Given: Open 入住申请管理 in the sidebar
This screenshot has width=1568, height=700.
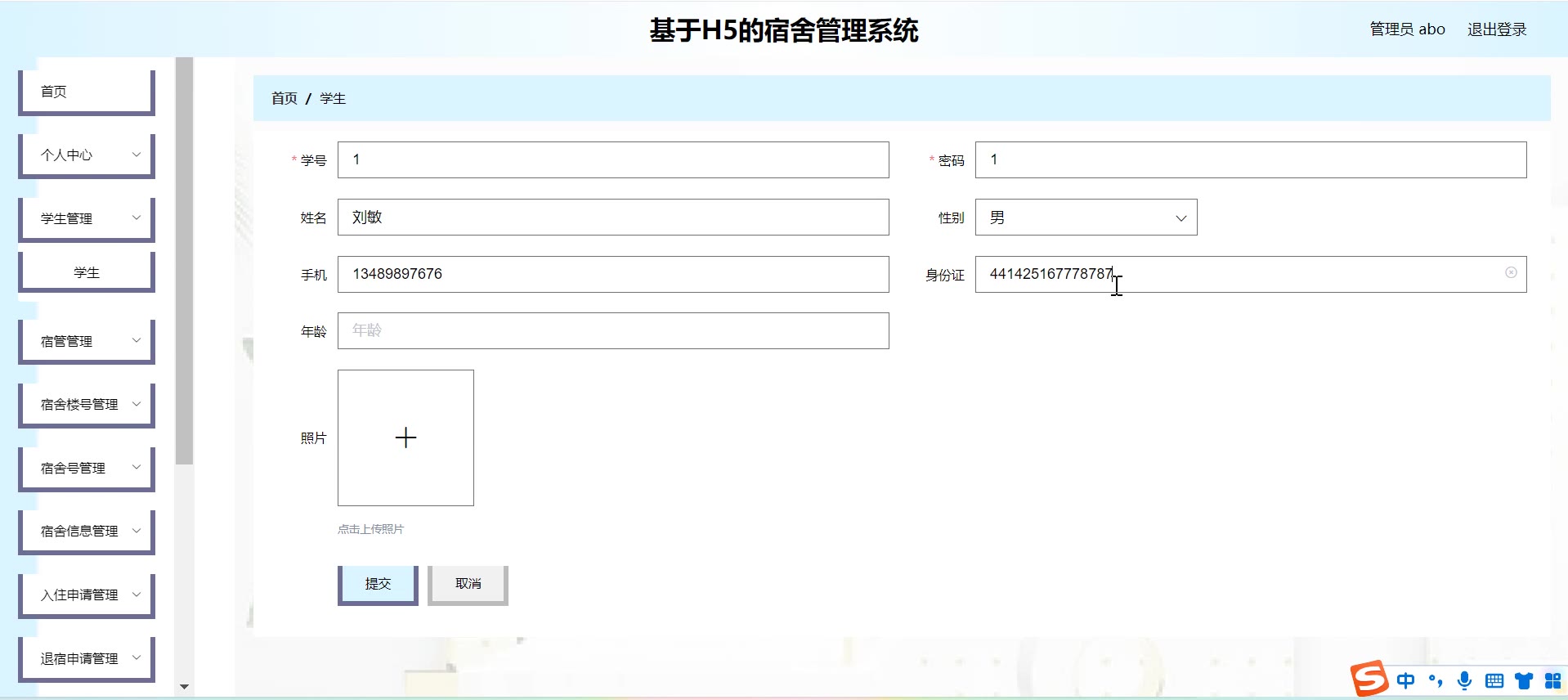Looking at the screenshot, I should 87,595.
